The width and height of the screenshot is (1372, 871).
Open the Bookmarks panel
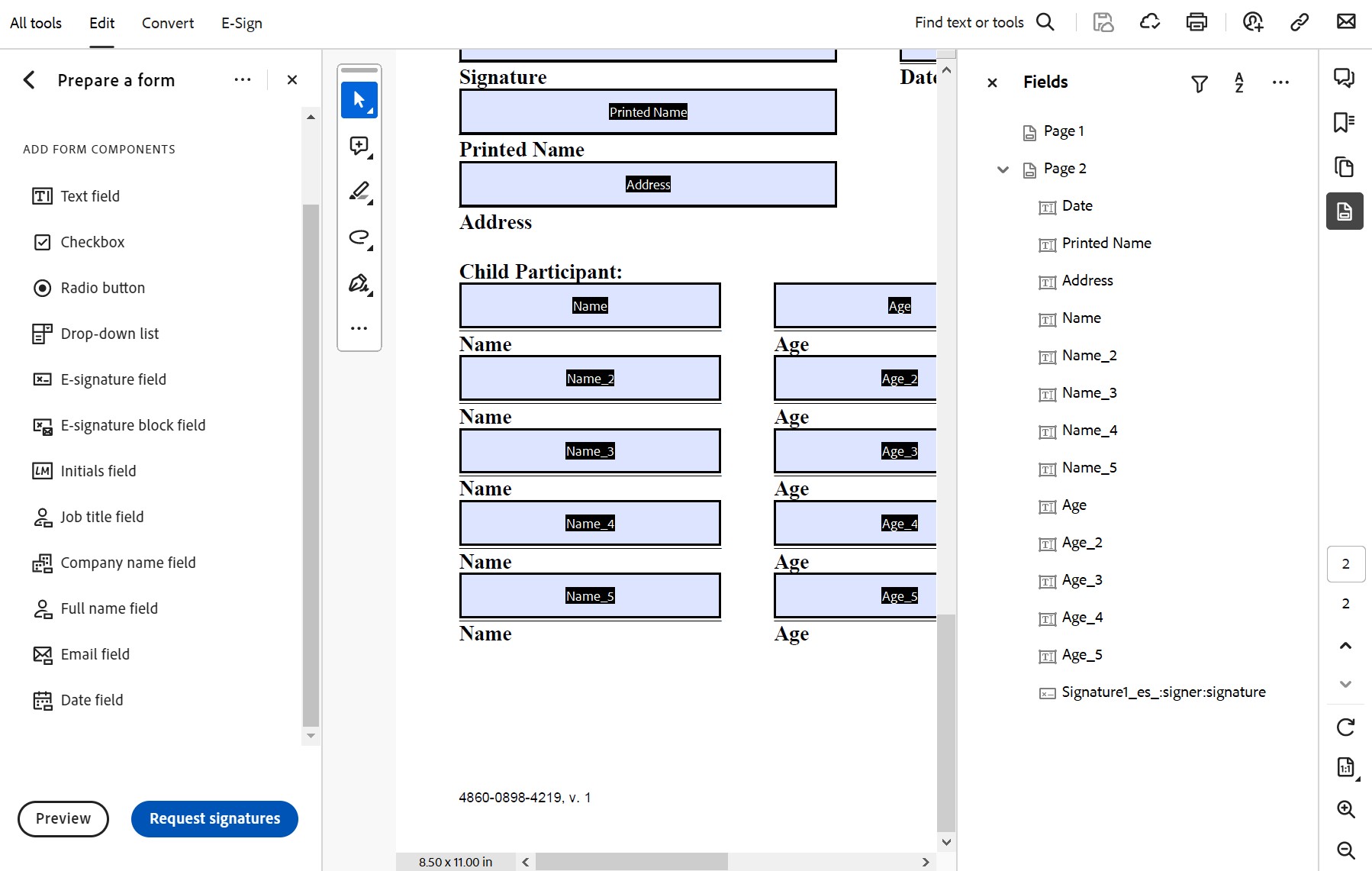tap(1344, 122)
